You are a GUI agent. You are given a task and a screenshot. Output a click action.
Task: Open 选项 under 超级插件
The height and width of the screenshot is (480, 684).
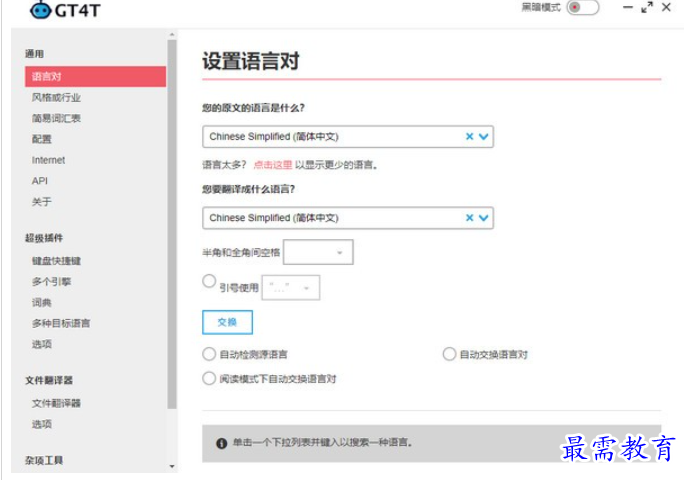42,344
